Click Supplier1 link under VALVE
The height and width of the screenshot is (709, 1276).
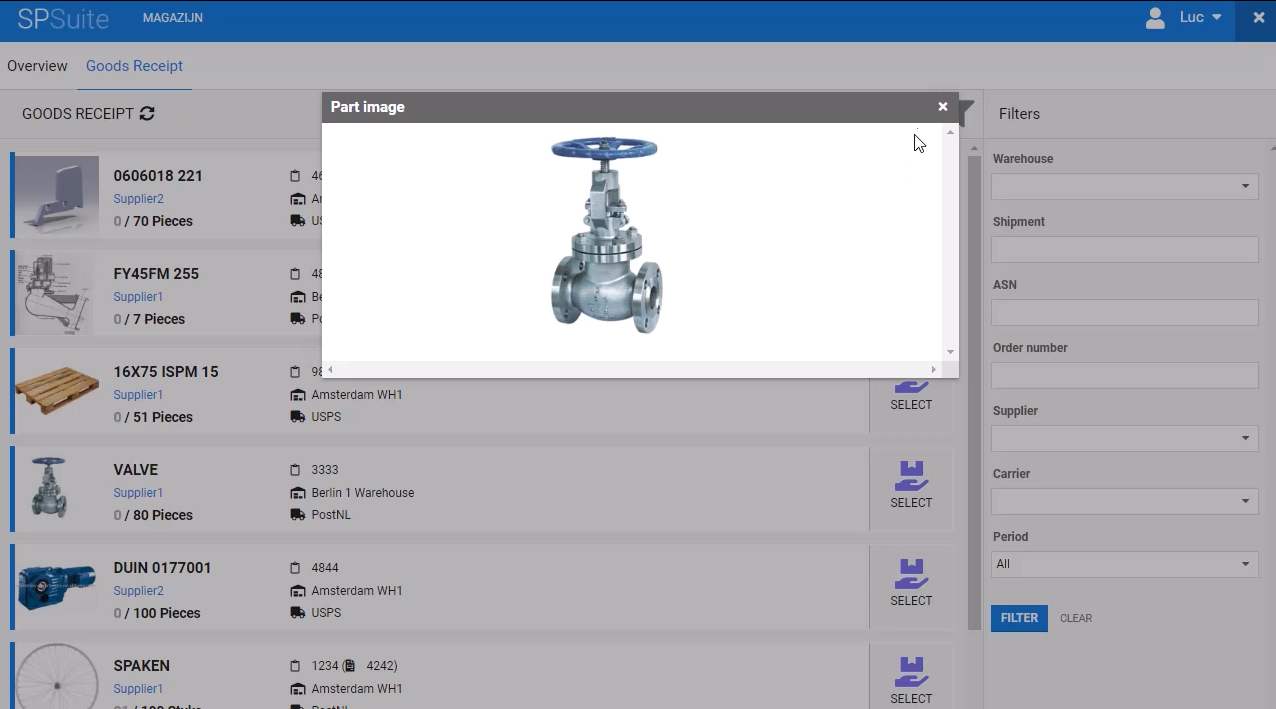click(x=138, y=493)
